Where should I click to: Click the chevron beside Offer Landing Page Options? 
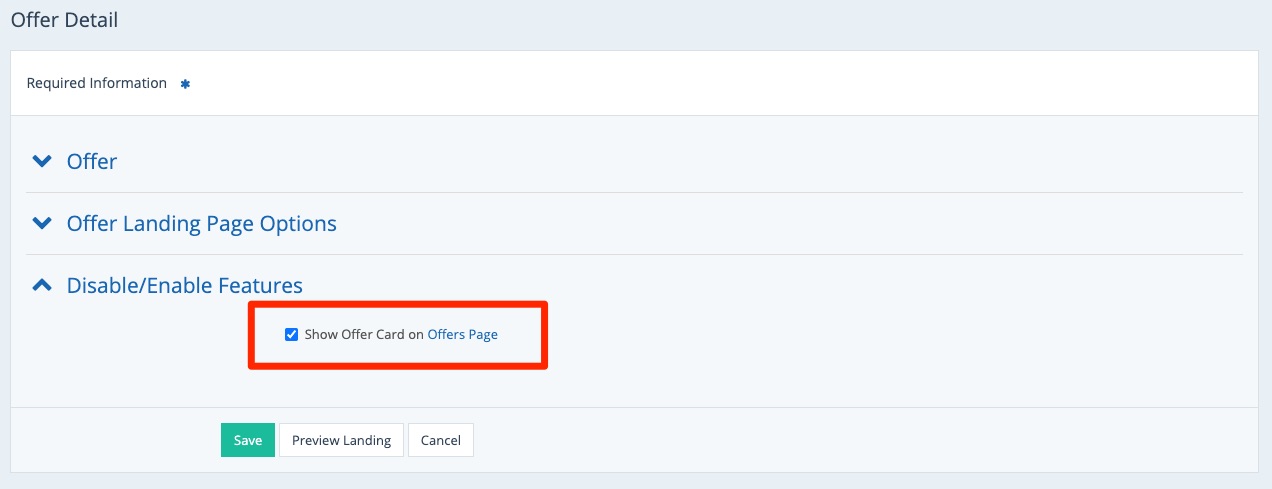coord(41,223)
